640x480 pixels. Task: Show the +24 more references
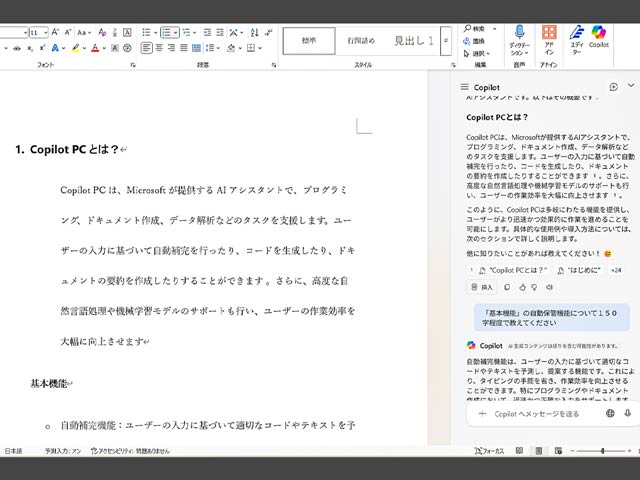point(616,270)
